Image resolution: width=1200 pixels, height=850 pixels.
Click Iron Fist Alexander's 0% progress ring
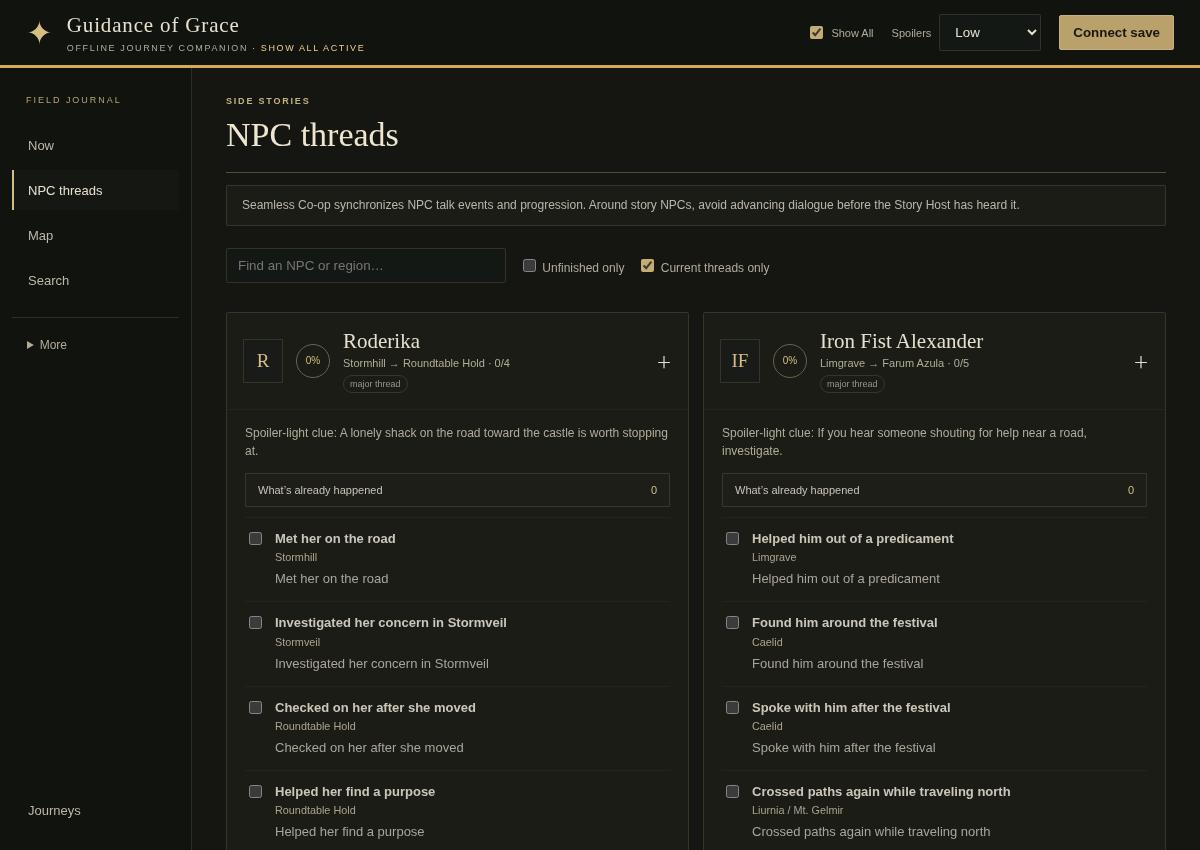(x=790, y=361)
